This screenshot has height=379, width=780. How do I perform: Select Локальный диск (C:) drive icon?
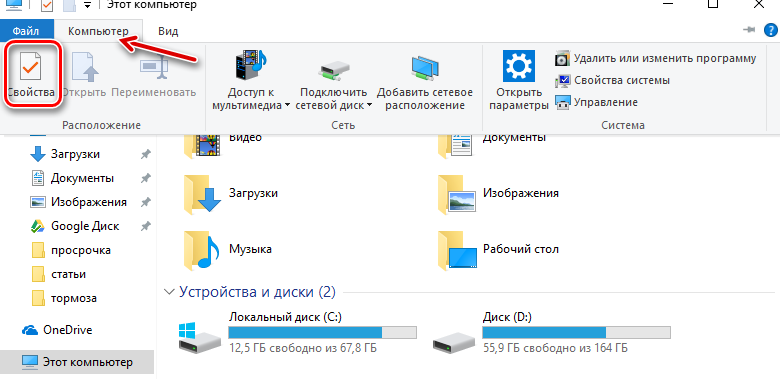pyautogui.click(x=199, y=338)
